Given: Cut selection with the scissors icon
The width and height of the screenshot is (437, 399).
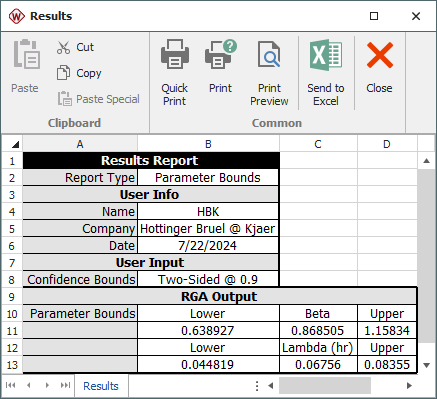Looking at the screenshot, I should (x=63, y=47).
